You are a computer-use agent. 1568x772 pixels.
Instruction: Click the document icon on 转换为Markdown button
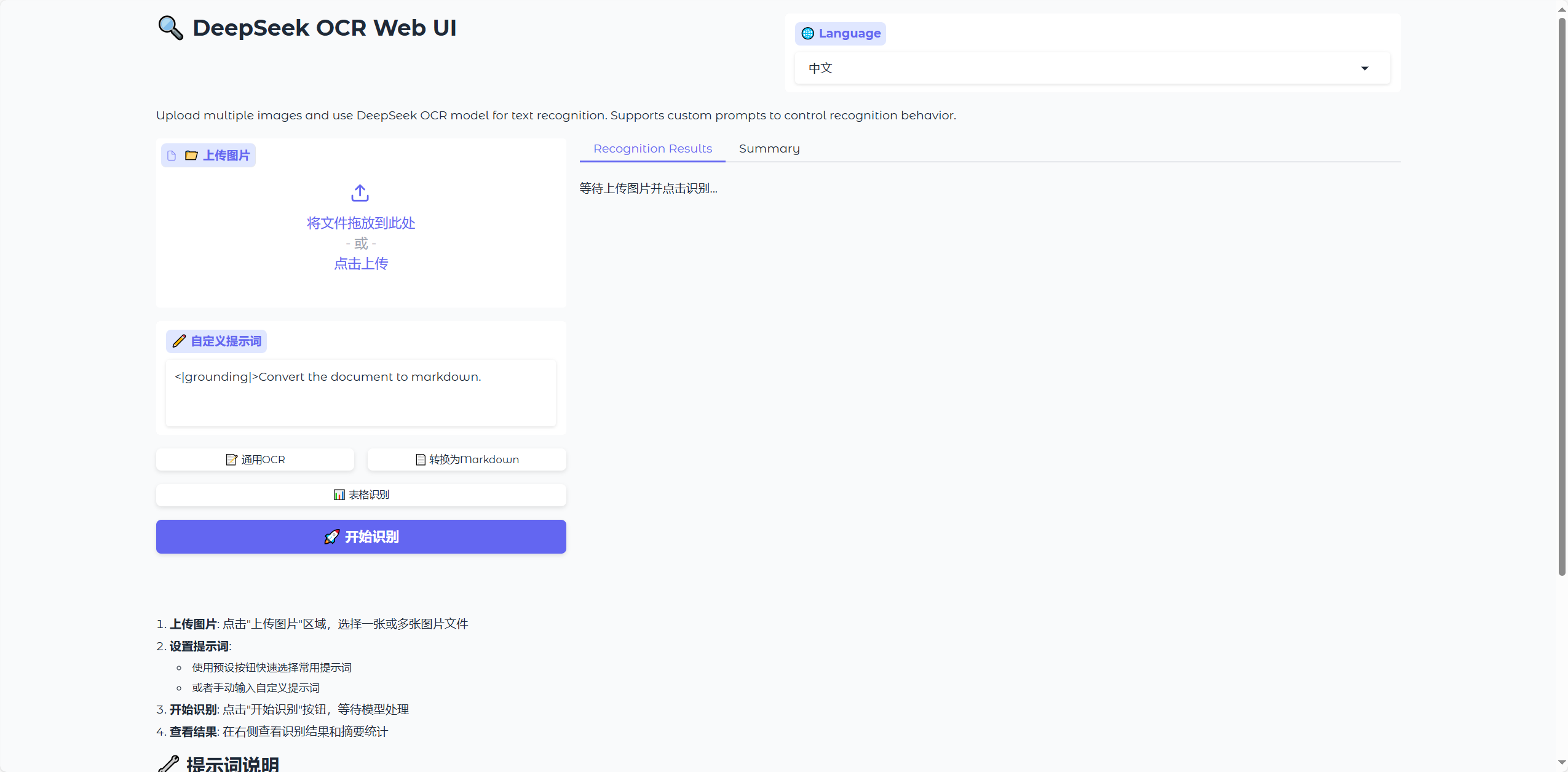click(x=420, y=459)
